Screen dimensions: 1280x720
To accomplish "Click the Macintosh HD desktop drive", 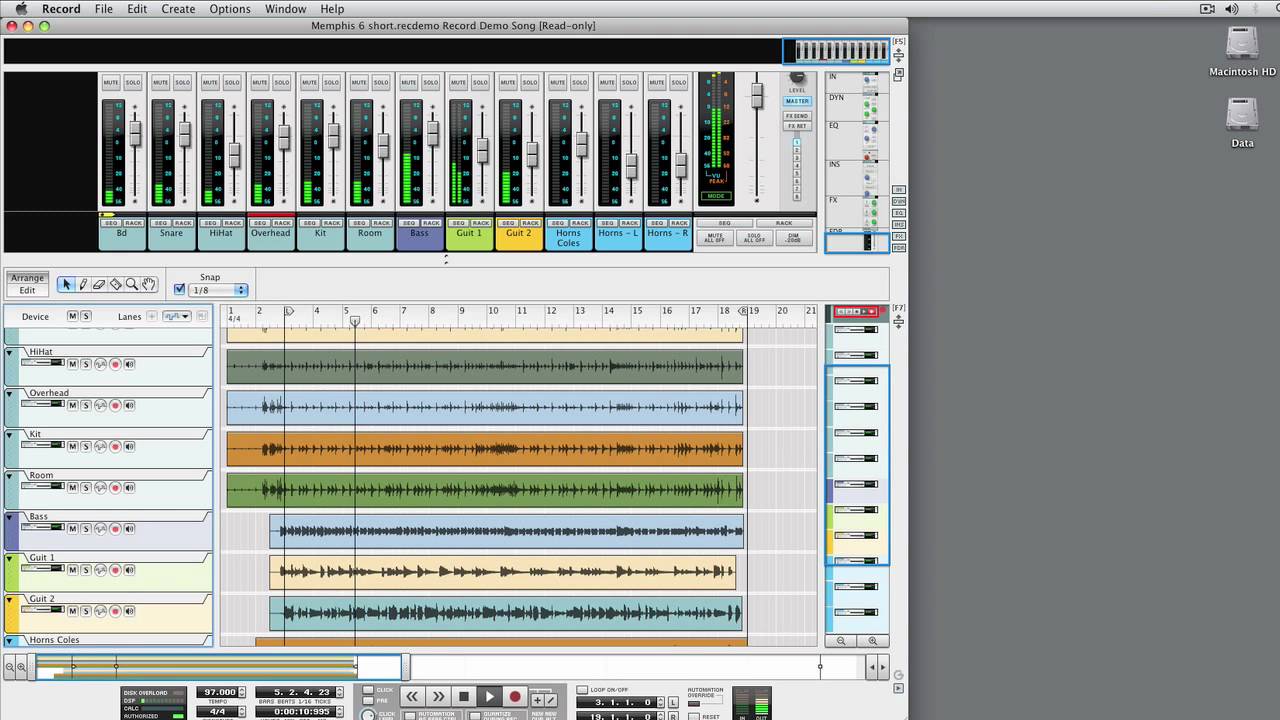I will [1243, 52].
